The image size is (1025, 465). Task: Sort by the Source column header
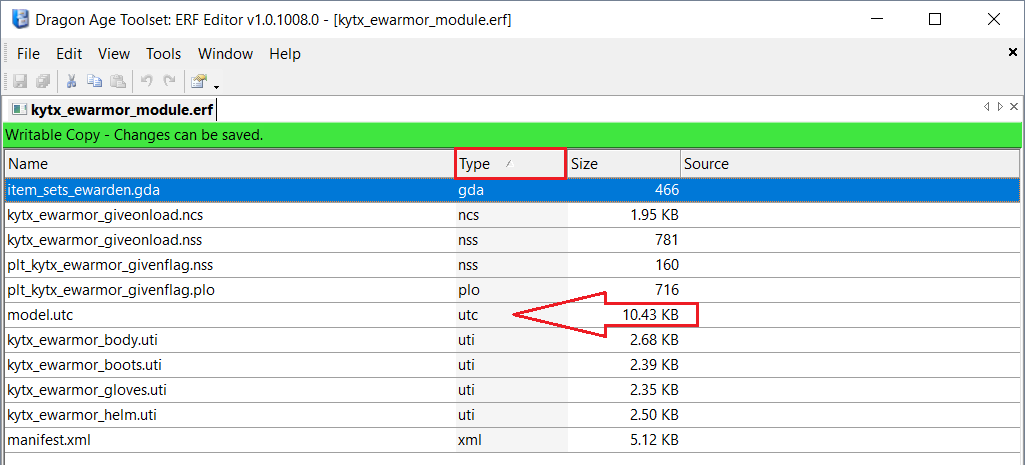coord(849,164)
